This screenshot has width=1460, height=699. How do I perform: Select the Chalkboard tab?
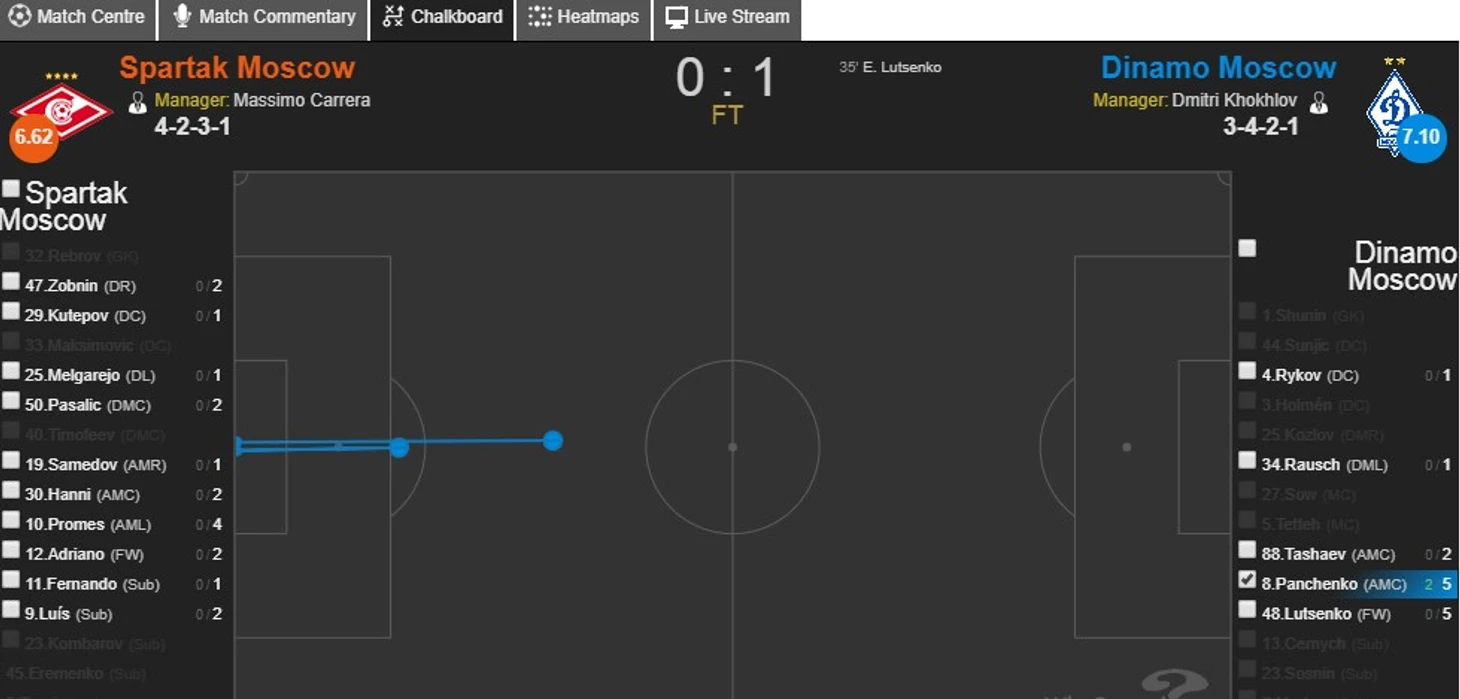[x=442, y=17]
